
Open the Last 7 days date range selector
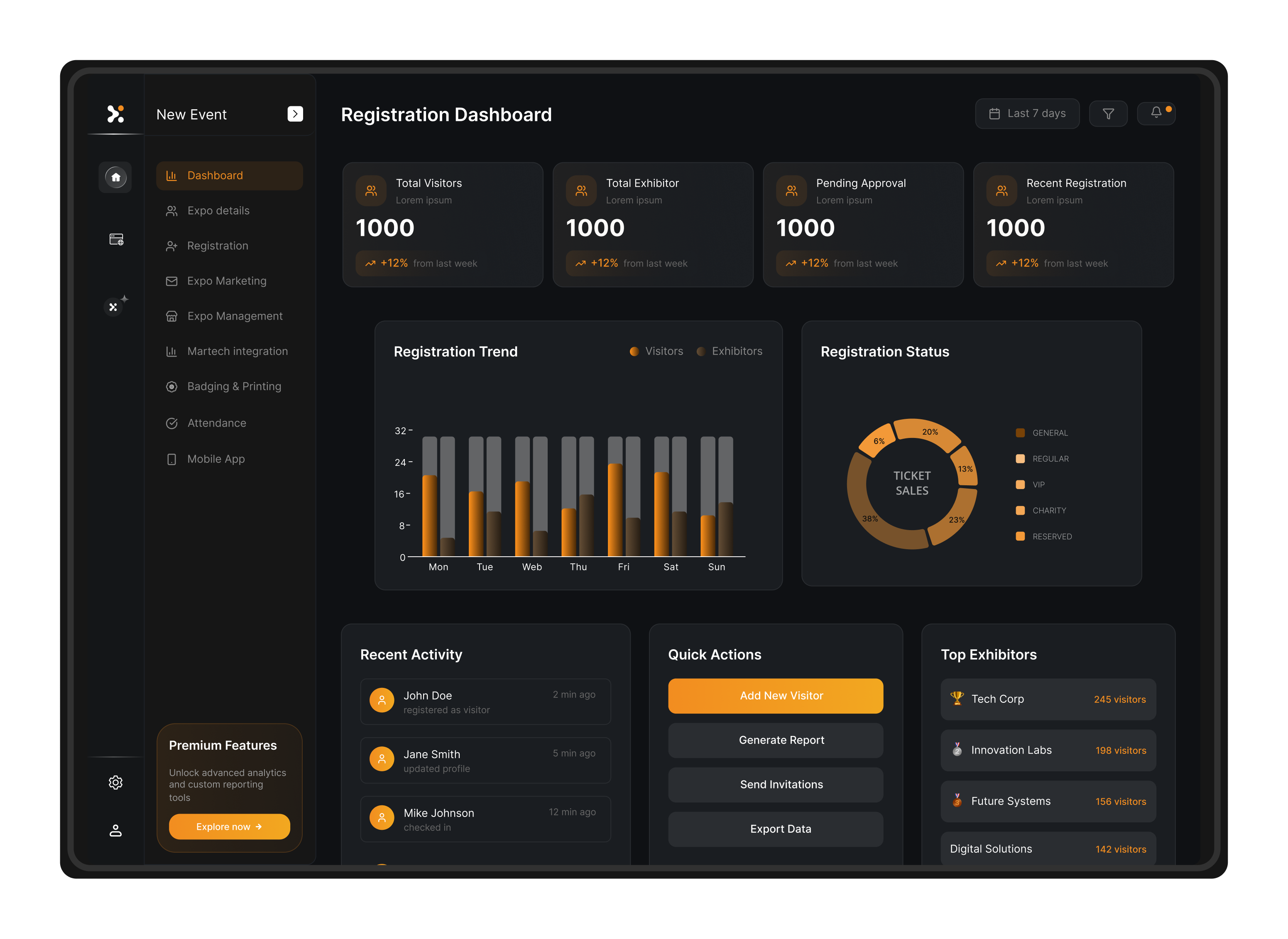pos(1027,113)
